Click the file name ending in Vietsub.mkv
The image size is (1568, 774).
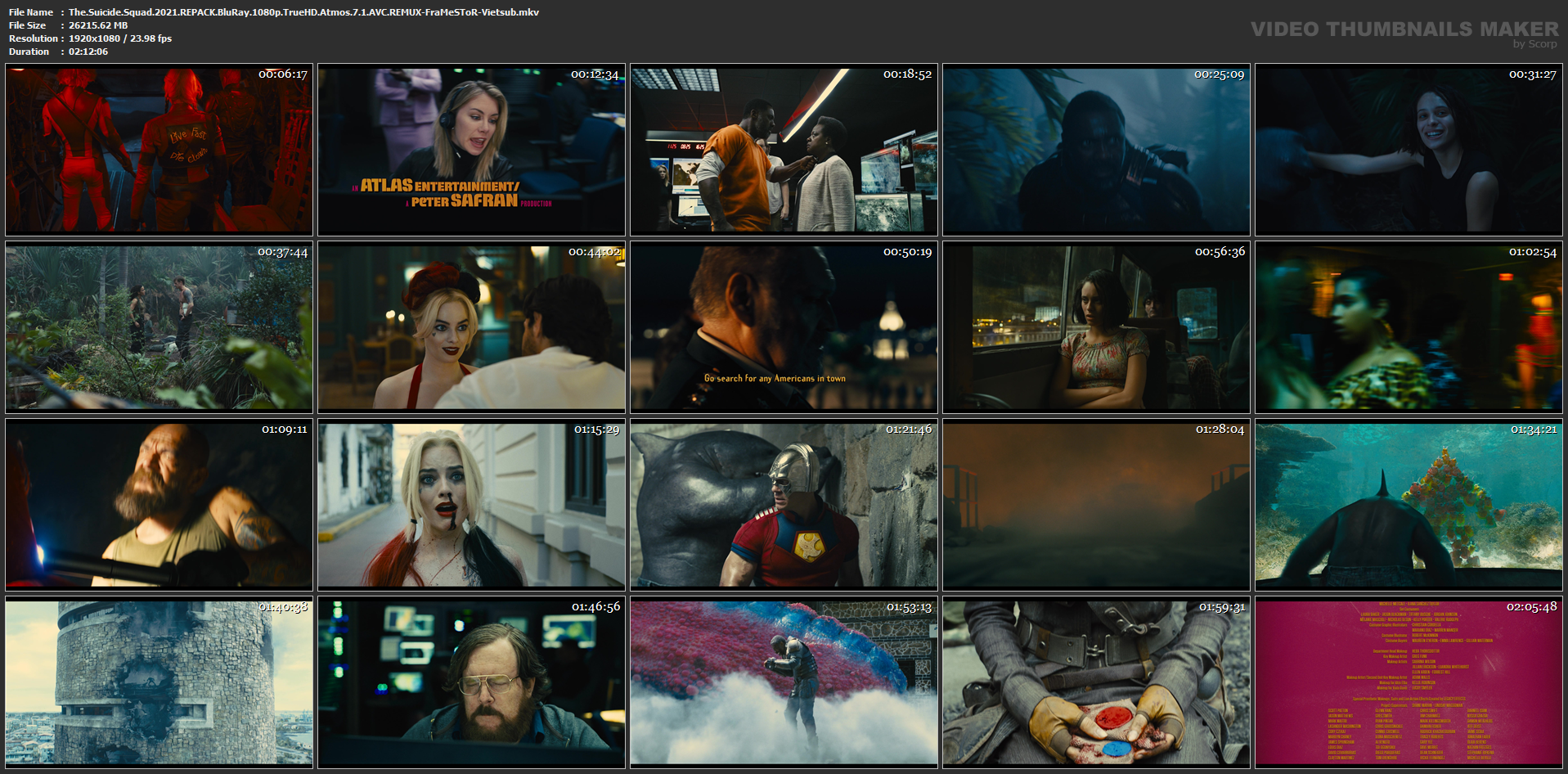pos(303,12)
